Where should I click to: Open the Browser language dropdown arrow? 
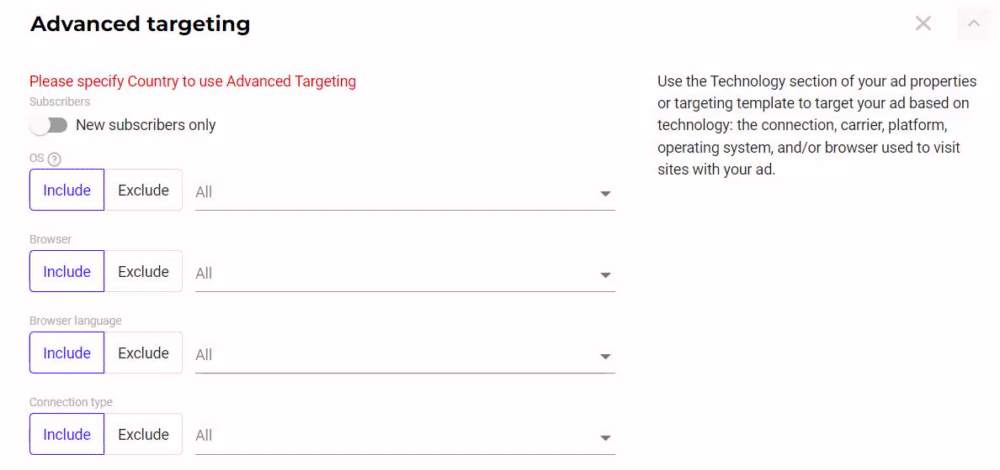point(605,356)
